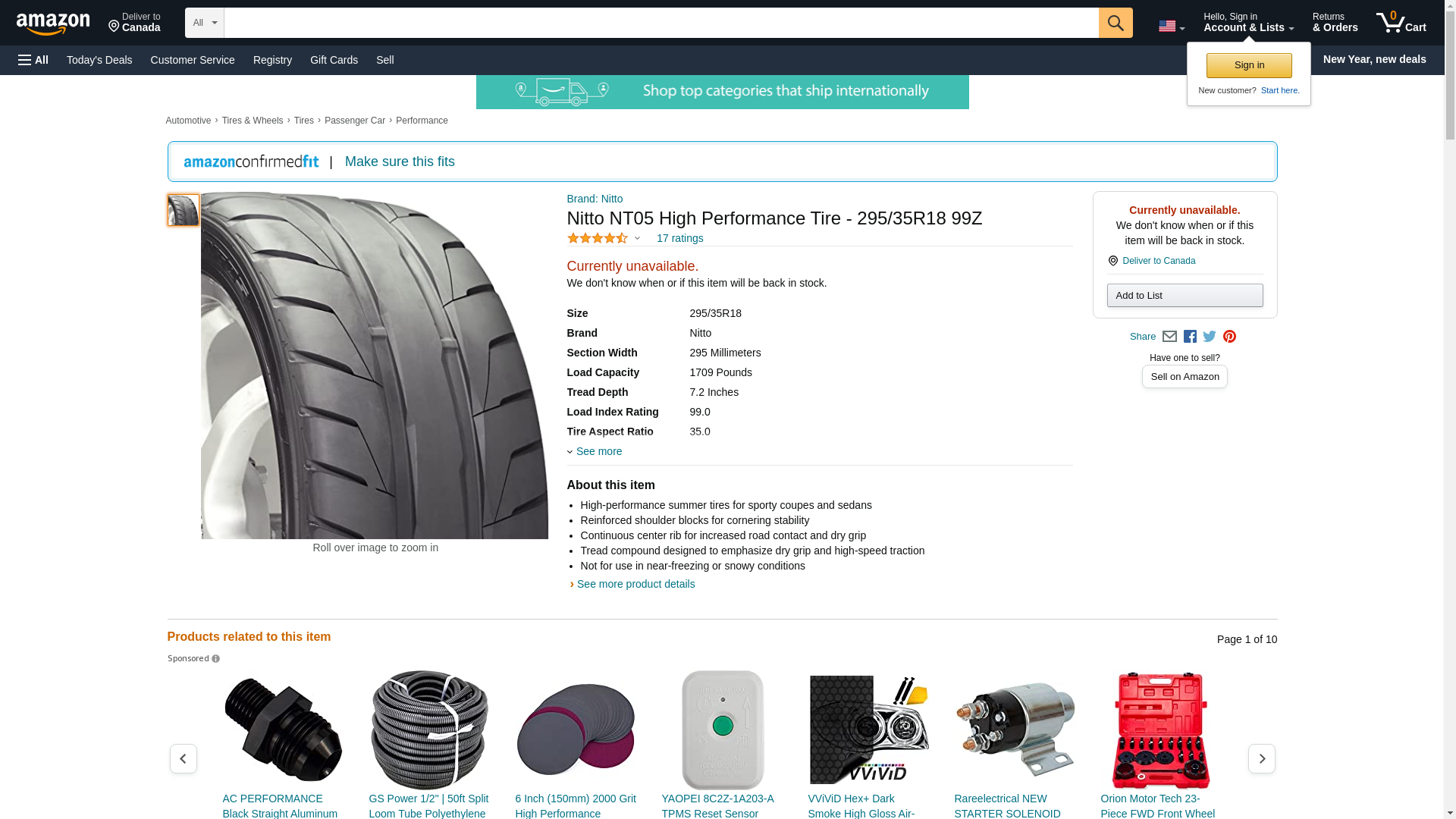The image size is (1456, 819).
Task: Share on Twitter icon
Action: [1210, 337]
